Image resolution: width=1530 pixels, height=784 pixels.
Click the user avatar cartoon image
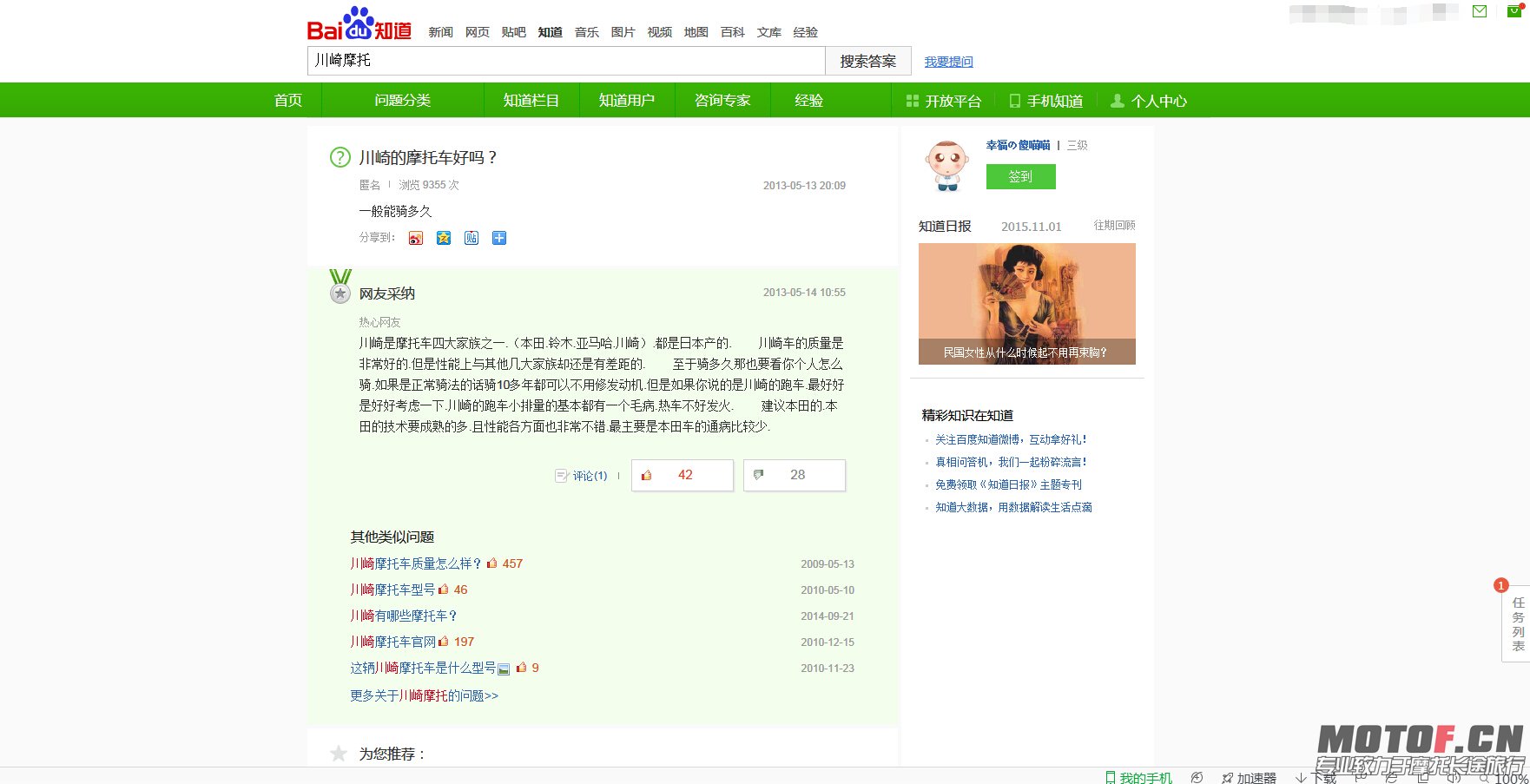pyautogui.click(x=946, y=165)
